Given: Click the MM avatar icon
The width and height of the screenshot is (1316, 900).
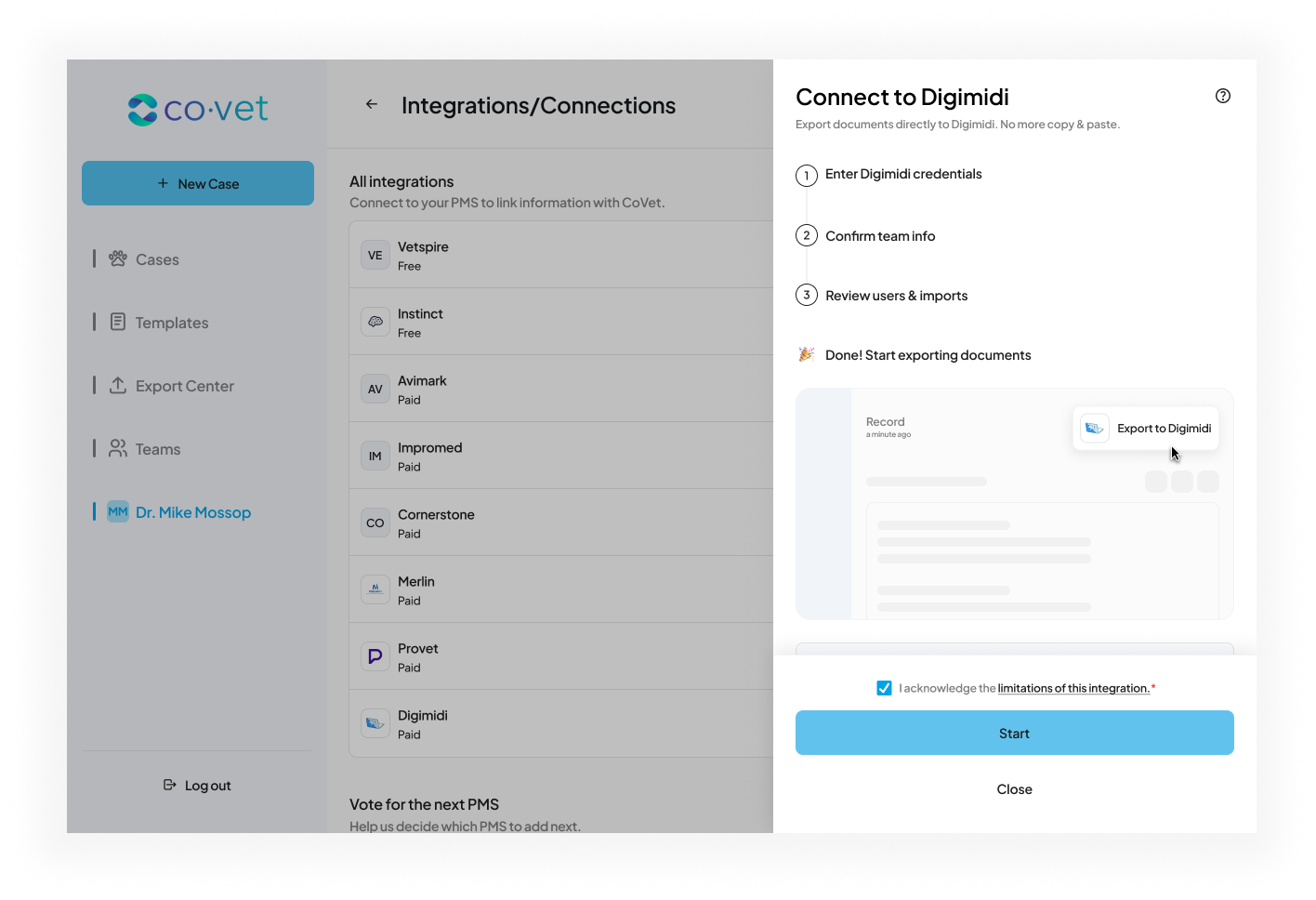Looking at the screenshot, I should point(118,511).
